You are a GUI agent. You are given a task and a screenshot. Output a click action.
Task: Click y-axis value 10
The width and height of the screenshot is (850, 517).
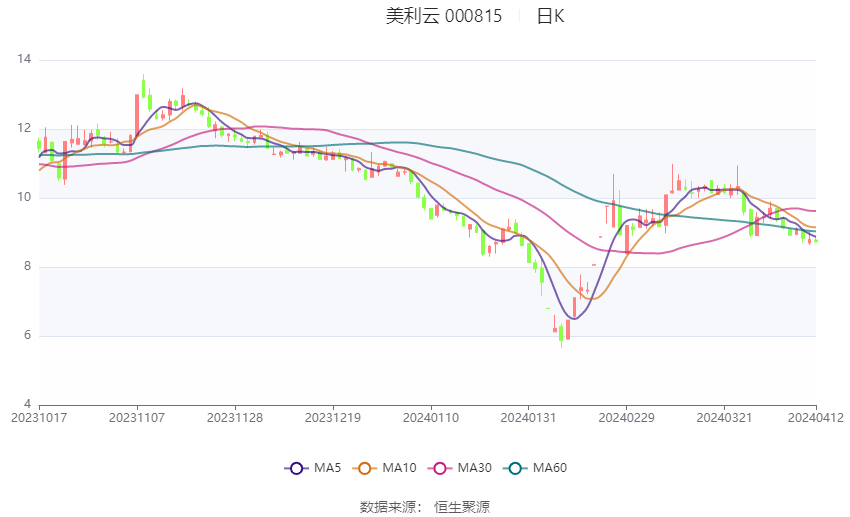pyautogui.click(x=24, y=197)
